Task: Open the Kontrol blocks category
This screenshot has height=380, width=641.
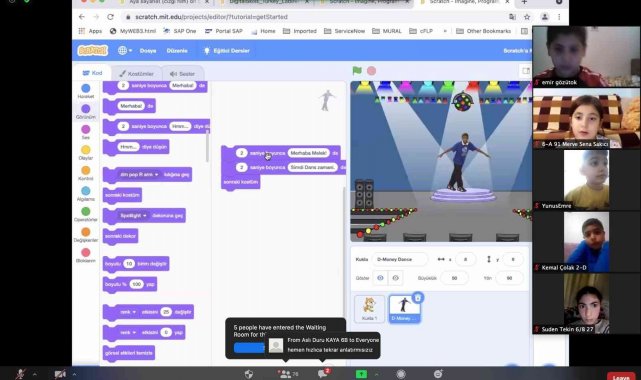Action: click(85, 170)
